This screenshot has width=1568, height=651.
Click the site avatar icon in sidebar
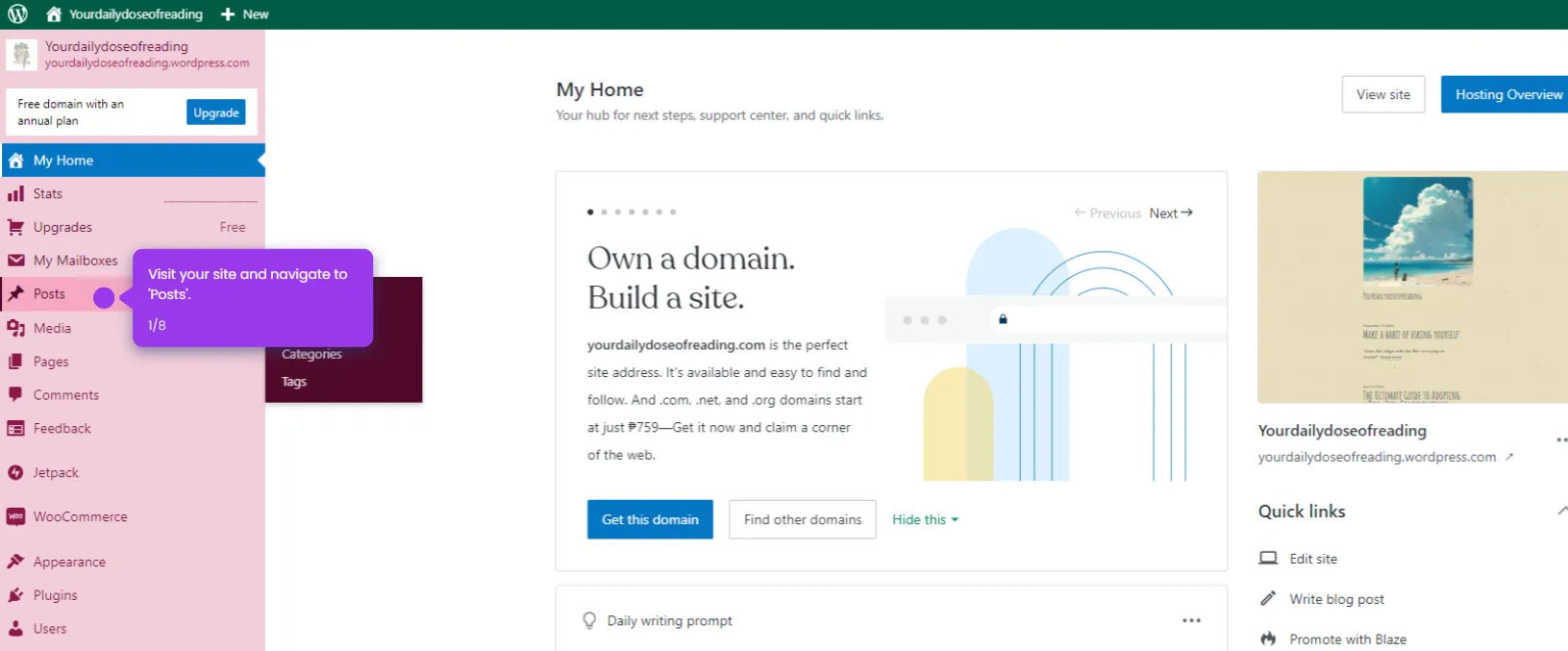click(x=21, y=55)
